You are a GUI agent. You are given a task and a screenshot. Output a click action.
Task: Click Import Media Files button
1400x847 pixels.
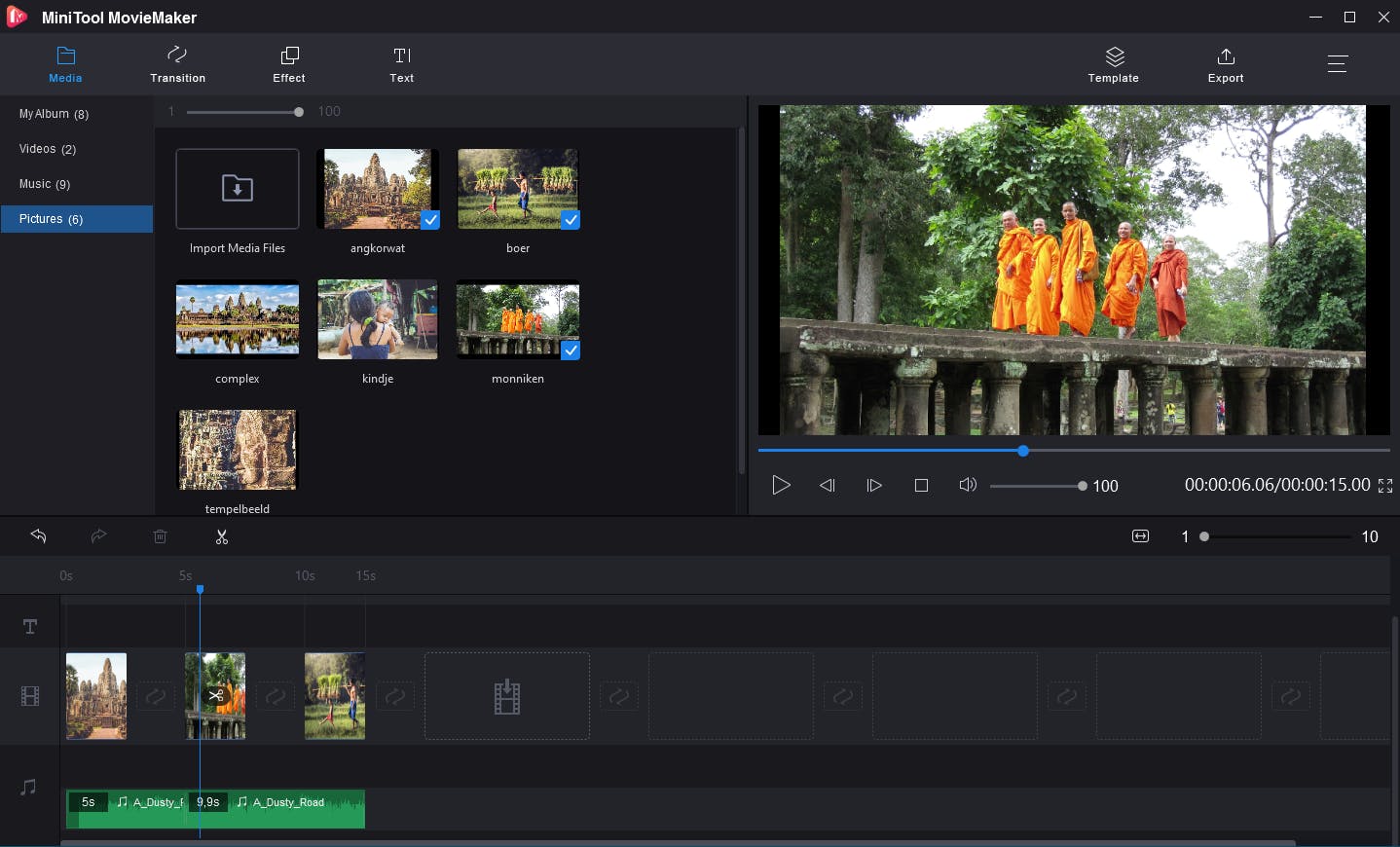(238, 189)
